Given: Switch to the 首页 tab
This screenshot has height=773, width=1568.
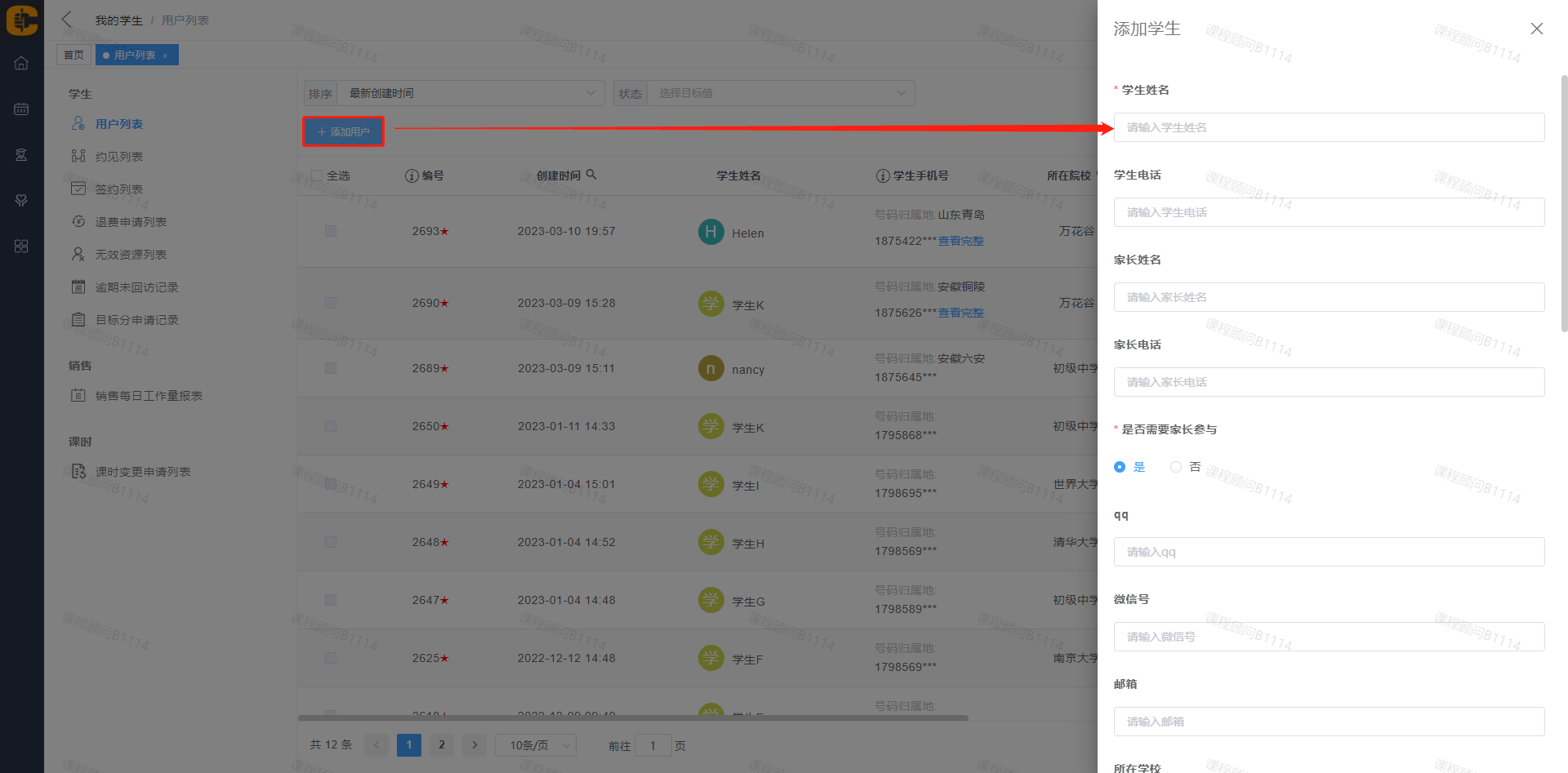Looking at the screenshot, I should pos(73,55).
